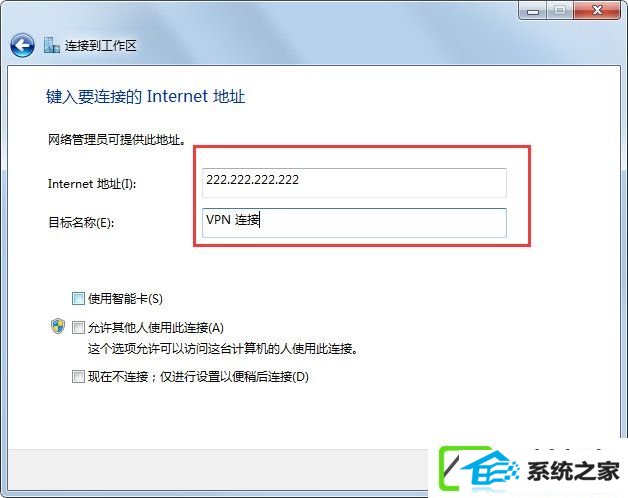The height and width of the screenshot is (498, 628).
Task: Click the 键入要连接的 Internet 地址 heading
Action: tap(145, 97)
